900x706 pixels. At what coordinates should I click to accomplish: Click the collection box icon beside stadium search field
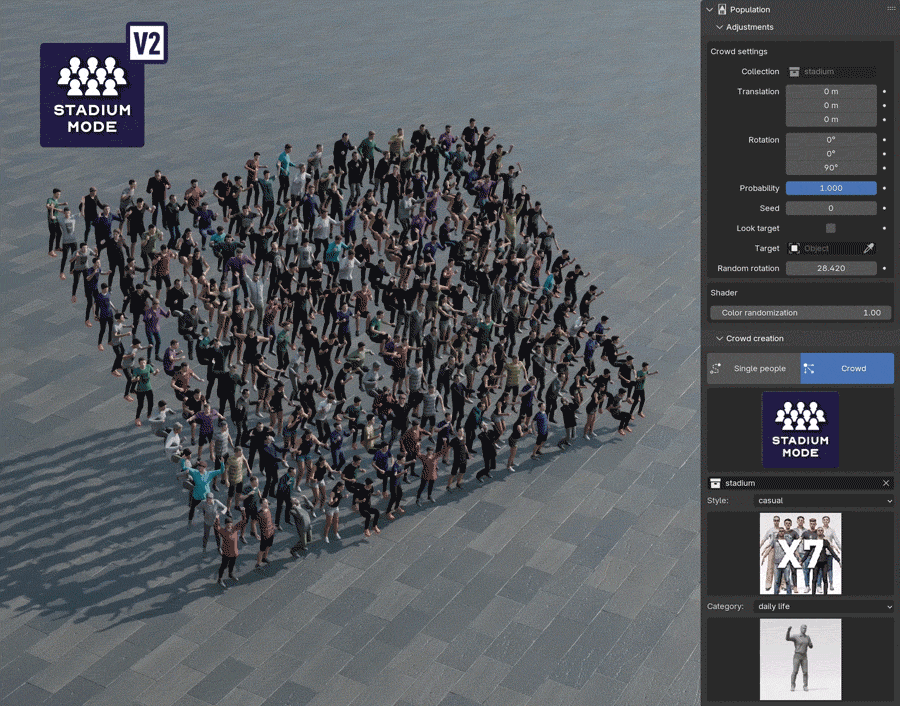715,483
